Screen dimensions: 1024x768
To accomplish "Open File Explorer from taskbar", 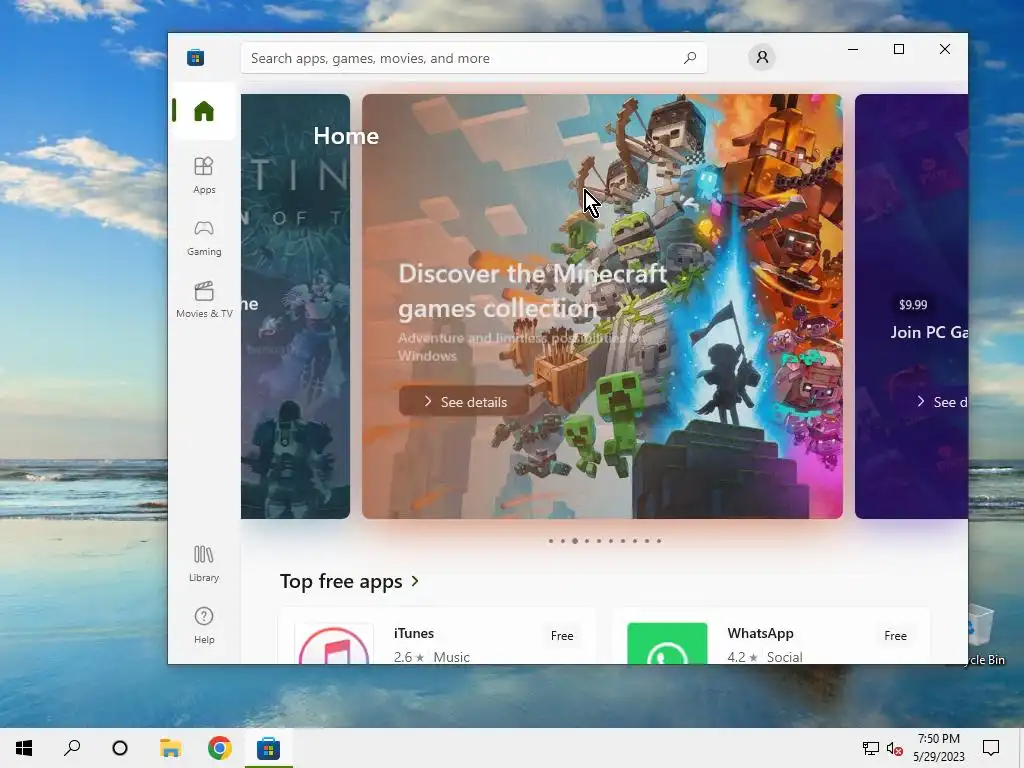I will 170,748.
